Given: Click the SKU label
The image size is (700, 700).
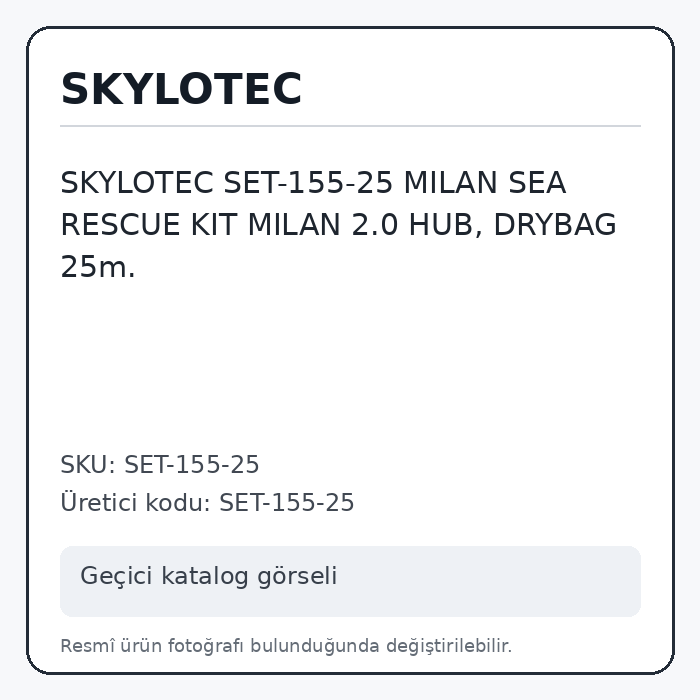Looking at the screenshot, I should 88,464.
